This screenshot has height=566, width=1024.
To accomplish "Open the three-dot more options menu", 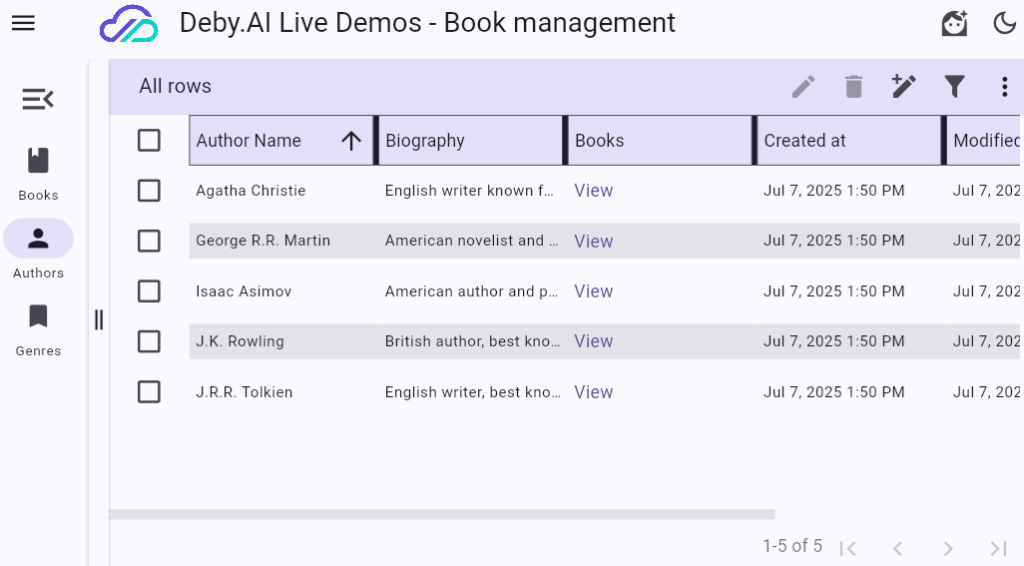I will pyautogui.click(x=1004, y=87).
